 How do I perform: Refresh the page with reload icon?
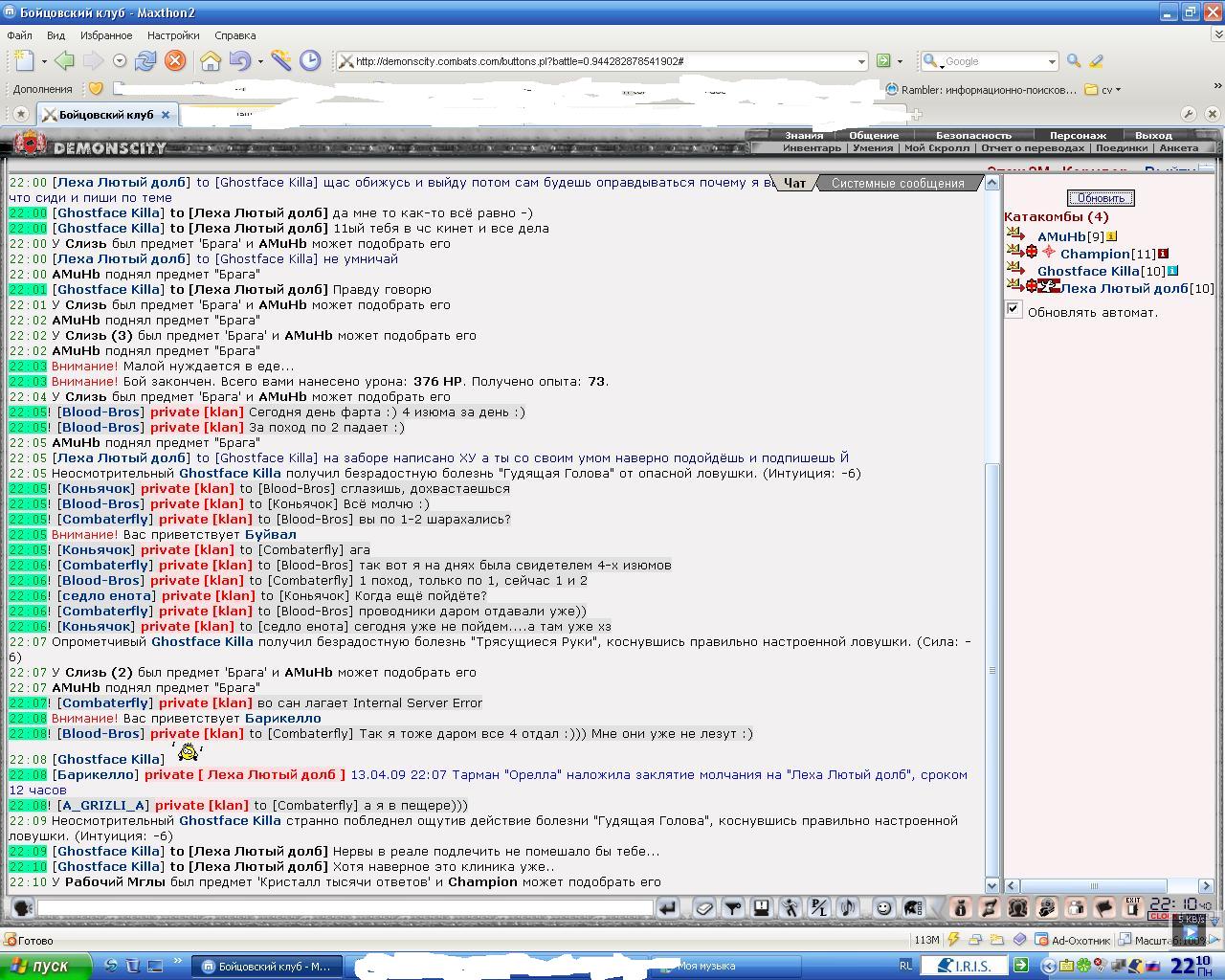(145, 61)
